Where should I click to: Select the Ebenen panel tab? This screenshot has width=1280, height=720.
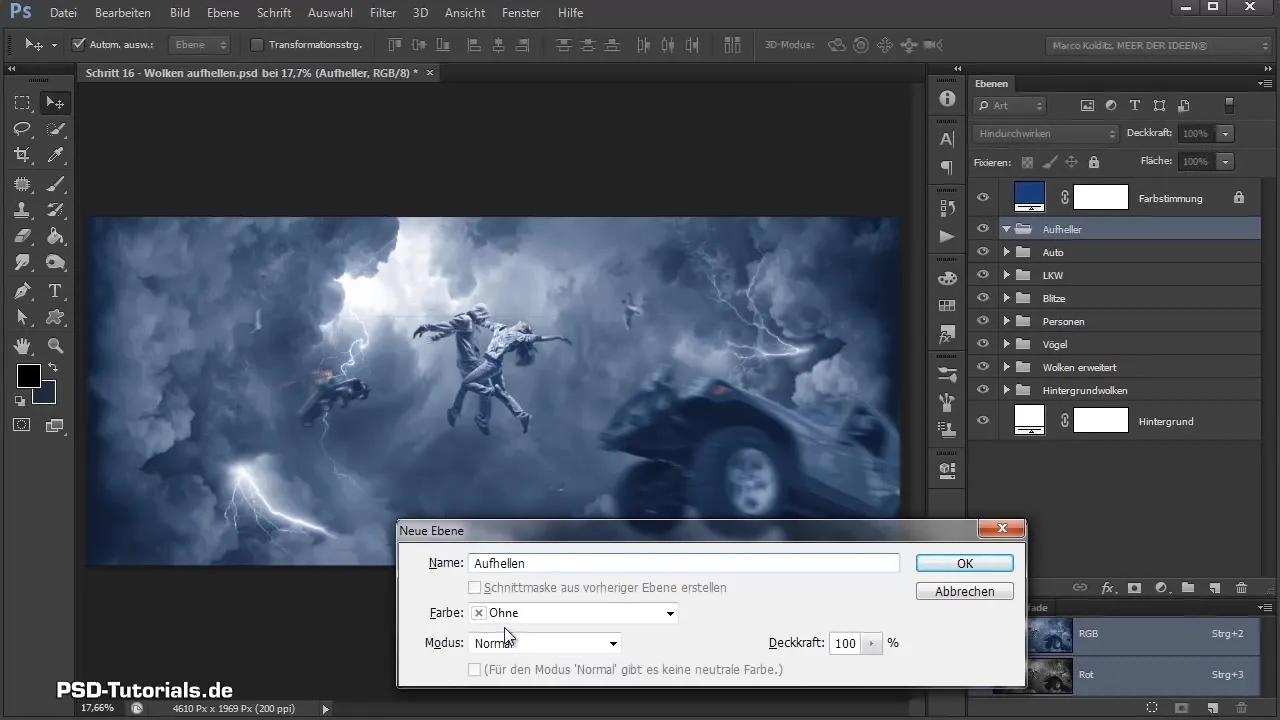click(x=992, y=84)
